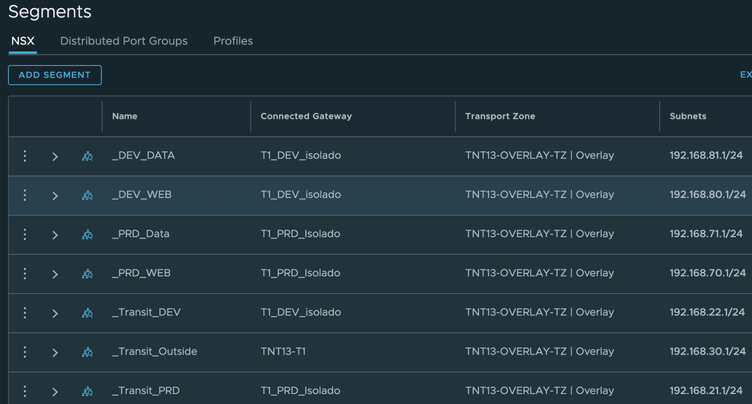Expand the _Transit_DEV segment details
Viewport: 752px width, 404px height.
(55, 312)
